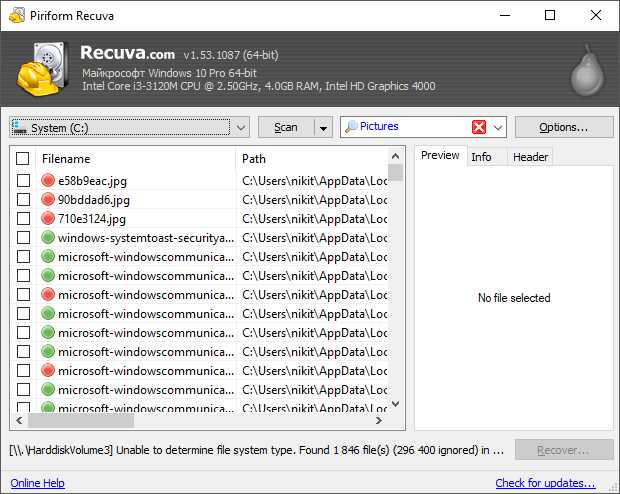Click red status dot for e58b9eac.jpg

tap(48, 180)
